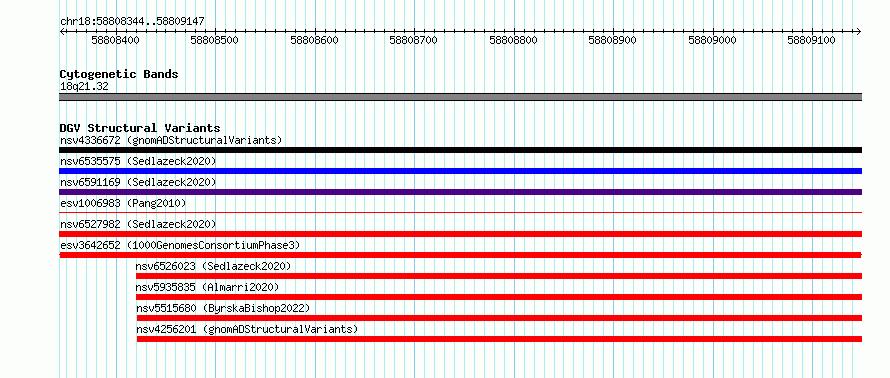Open the nsv6535575 Sedlazeck2020 label
Image resolution: width=890 pixels, height=378 pixels.
click(138, 161)
